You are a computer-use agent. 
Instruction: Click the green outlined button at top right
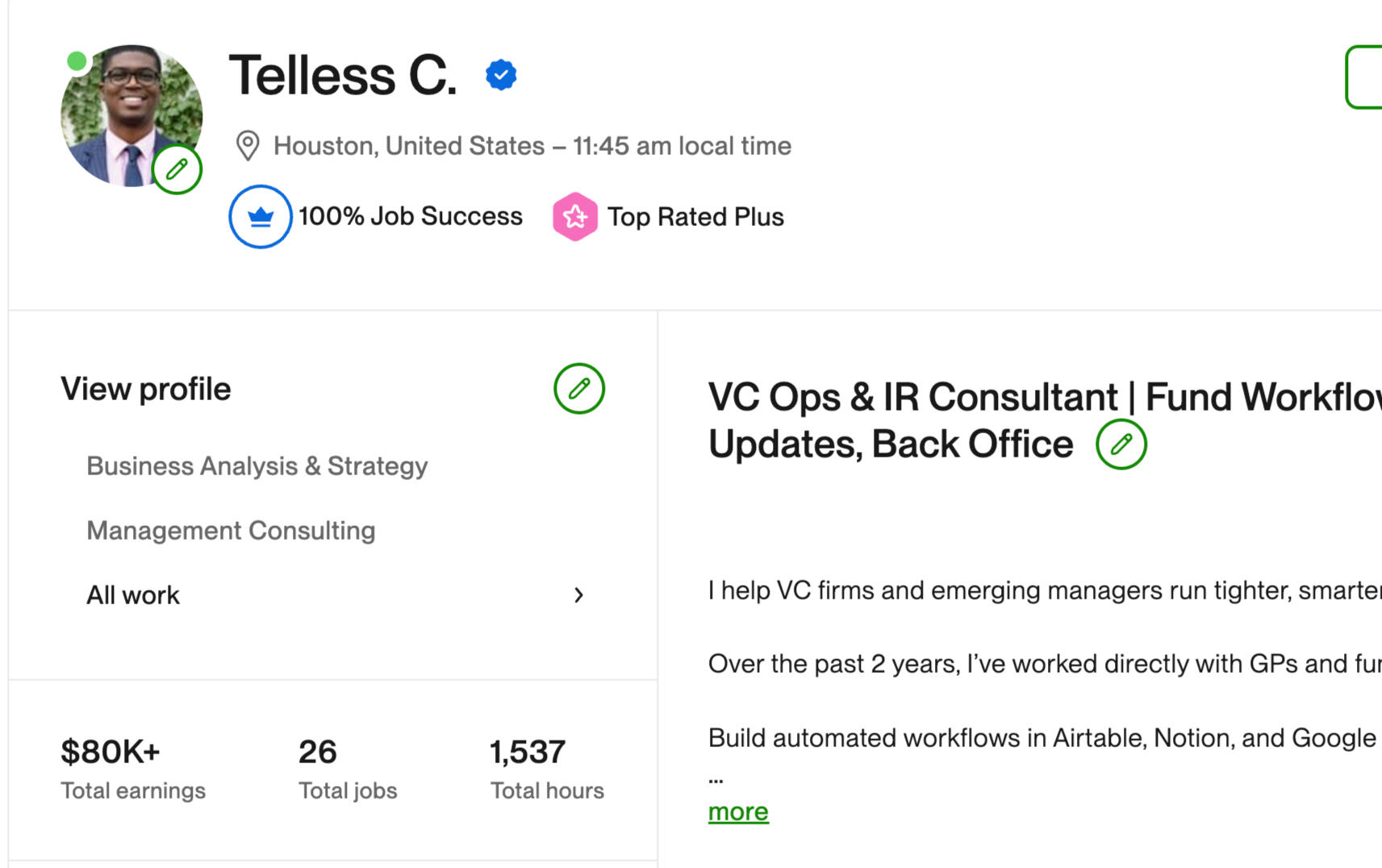point(1365,77)
